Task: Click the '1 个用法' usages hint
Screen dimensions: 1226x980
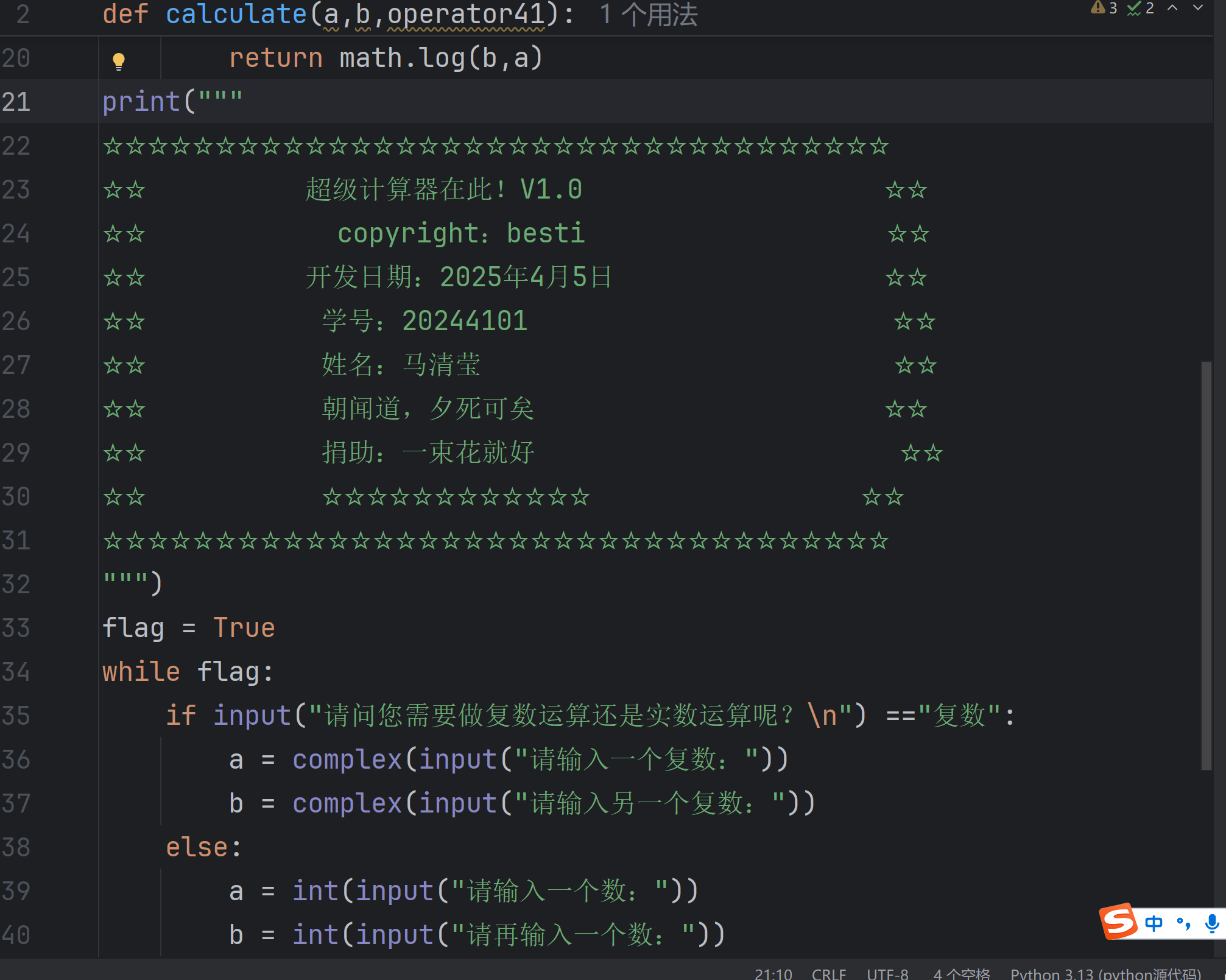Action: (x=648, y=15)
